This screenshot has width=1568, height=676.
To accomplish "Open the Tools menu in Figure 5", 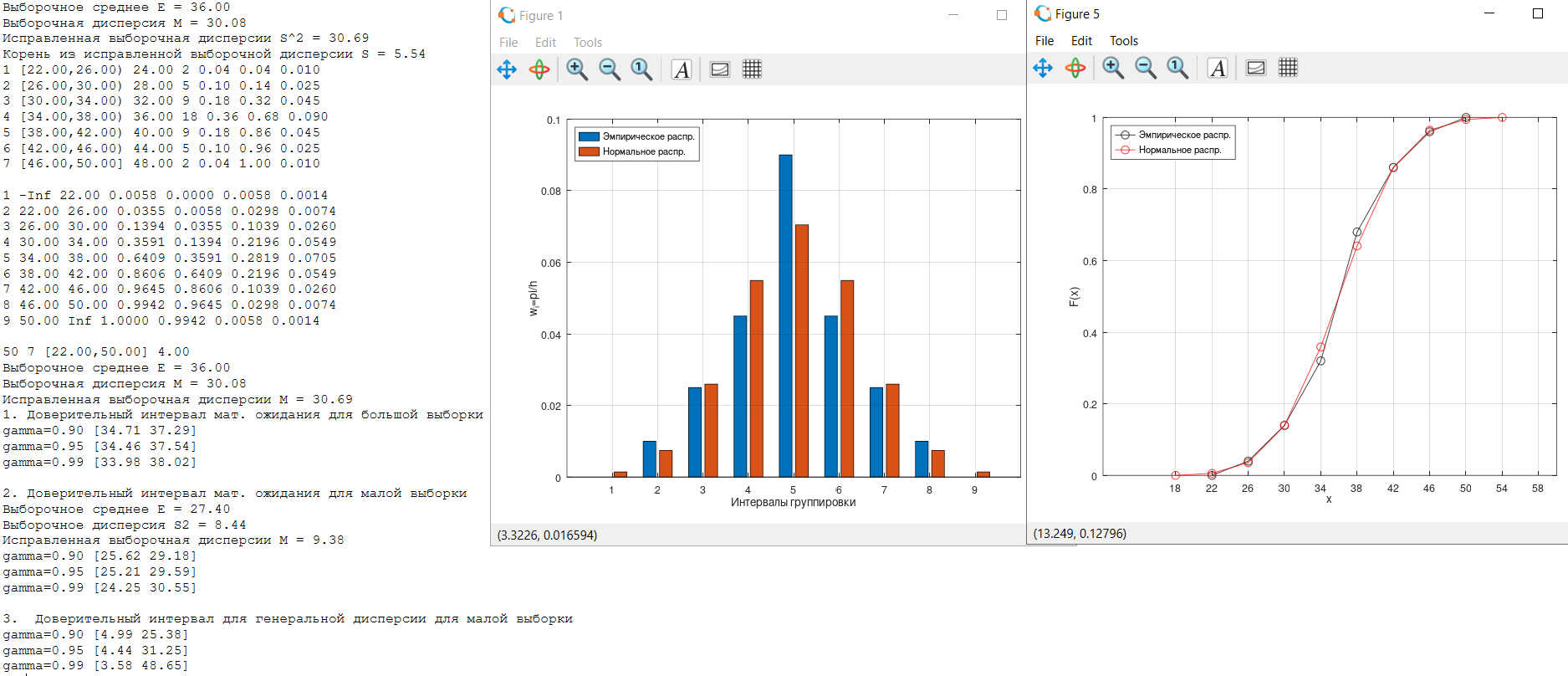I will click(x=1123, y=41).
